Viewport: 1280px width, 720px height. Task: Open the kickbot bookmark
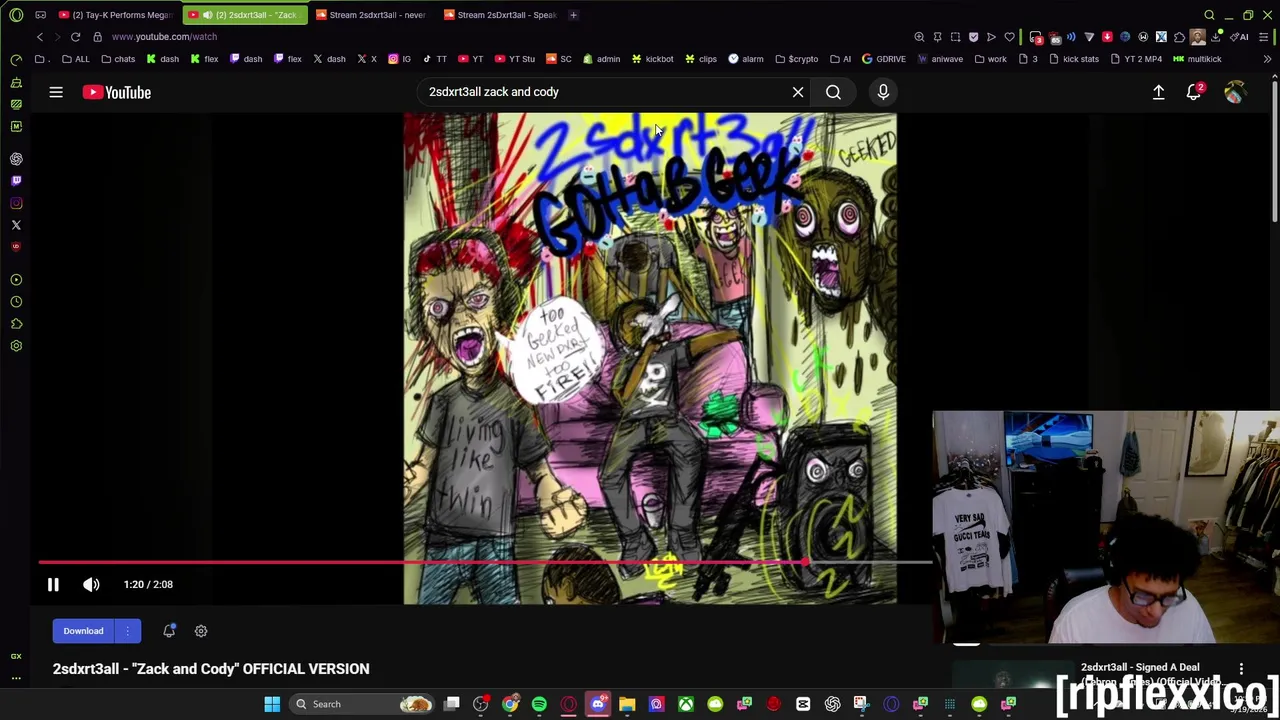[652, 59]
